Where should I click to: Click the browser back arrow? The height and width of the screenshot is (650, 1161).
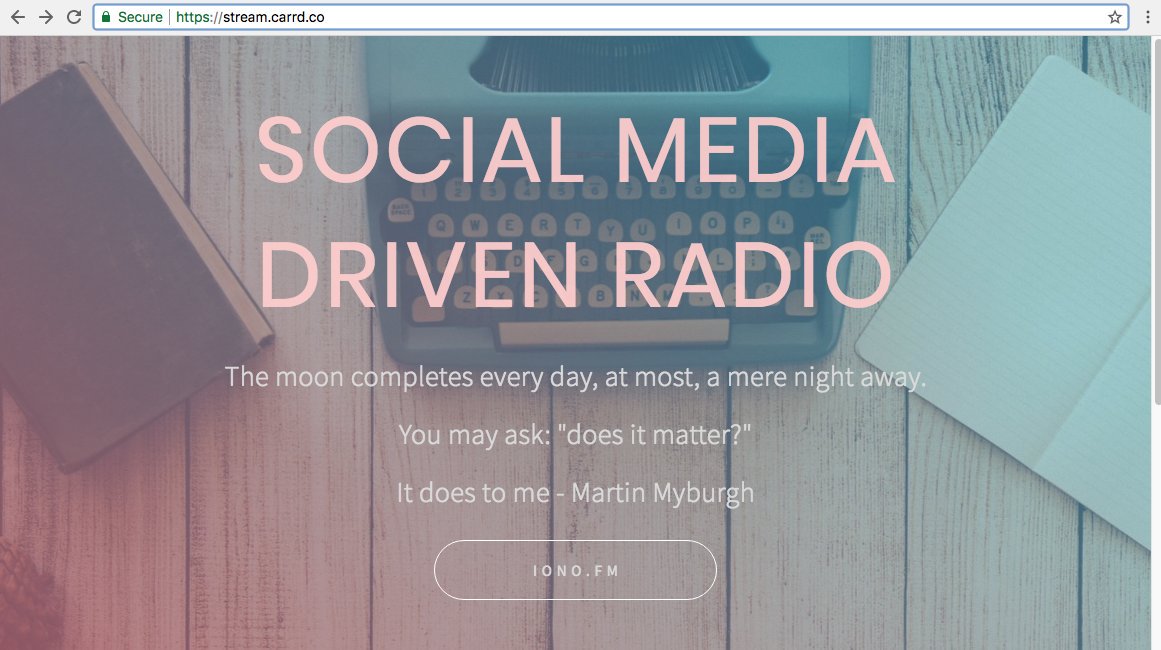click(17, 16)
